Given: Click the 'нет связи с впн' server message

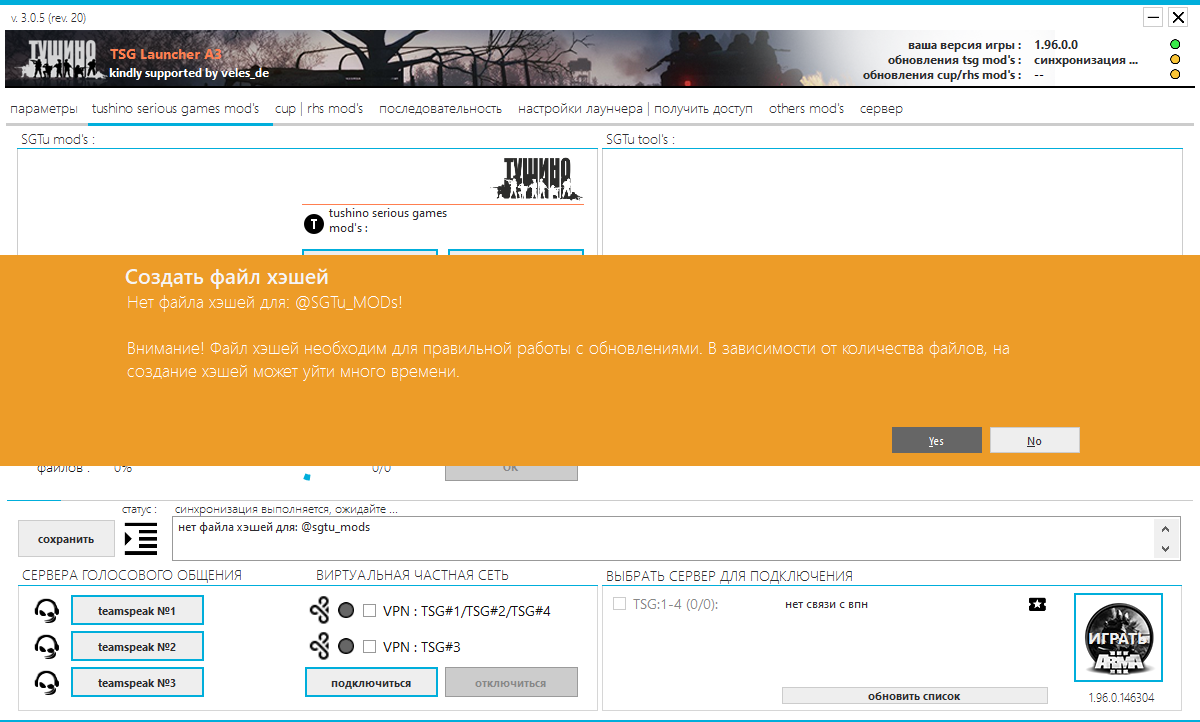Looking at the screenshot, I should tap(826, 604).
